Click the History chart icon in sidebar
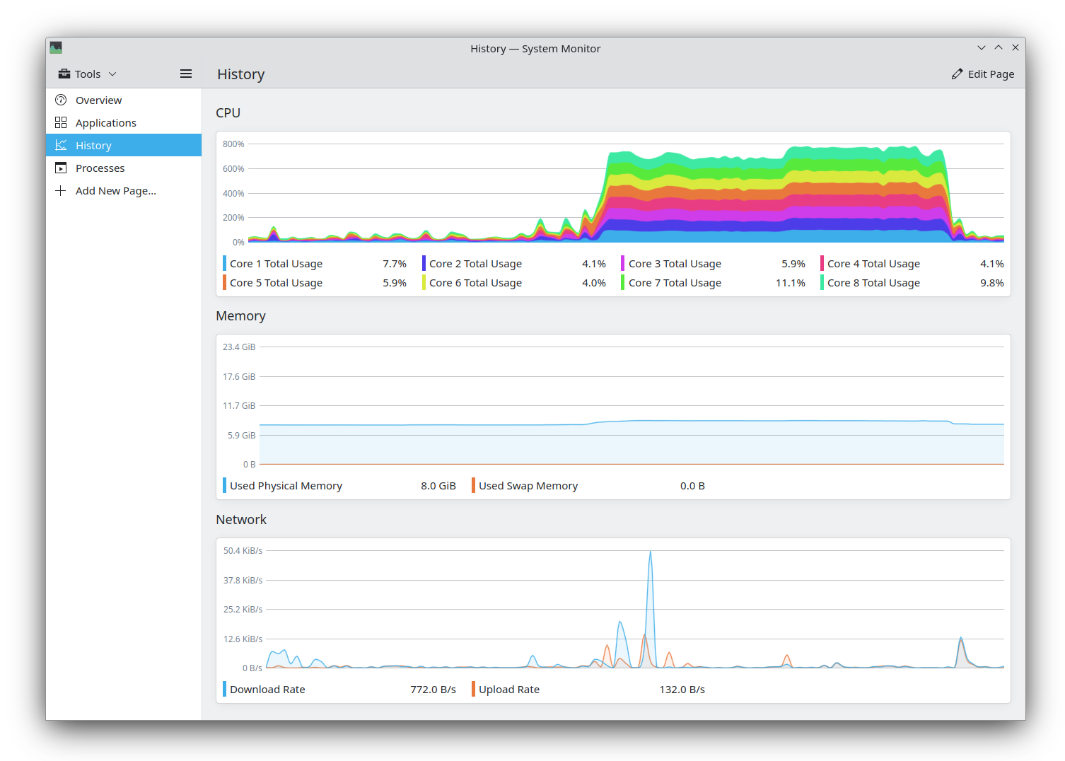Image resolution: width=1065 pixels, height=761 pixels. [x=61, y=145]
